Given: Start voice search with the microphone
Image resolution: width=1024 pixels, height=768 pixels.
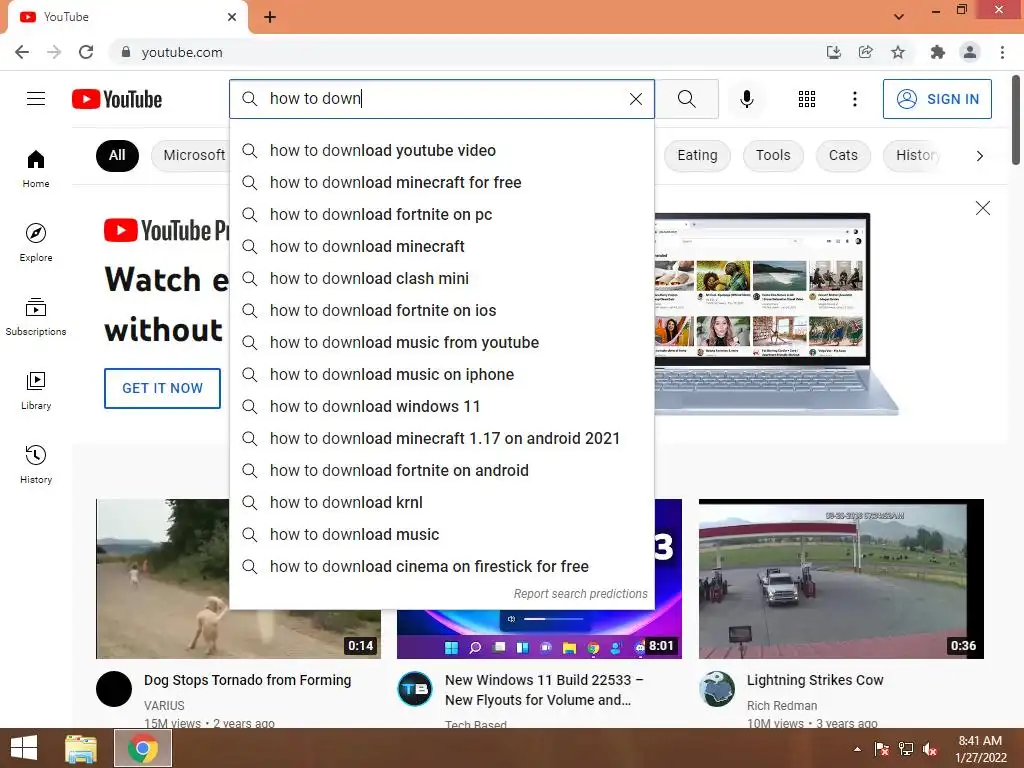Looking at the screenshot, I should click(x=746, y=99).
